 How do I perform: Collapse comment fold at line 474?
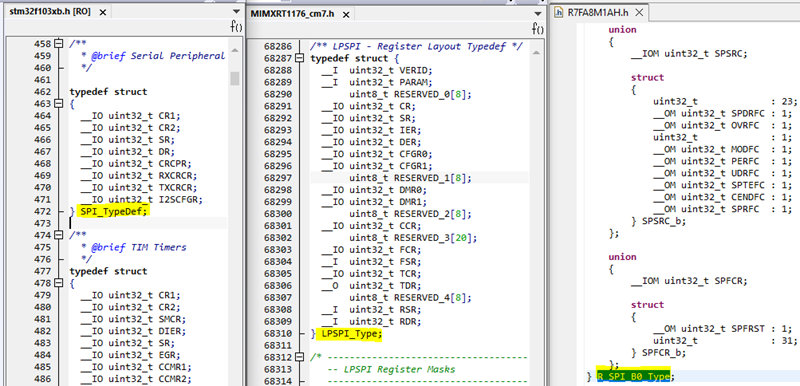click(x=58, y=235)
